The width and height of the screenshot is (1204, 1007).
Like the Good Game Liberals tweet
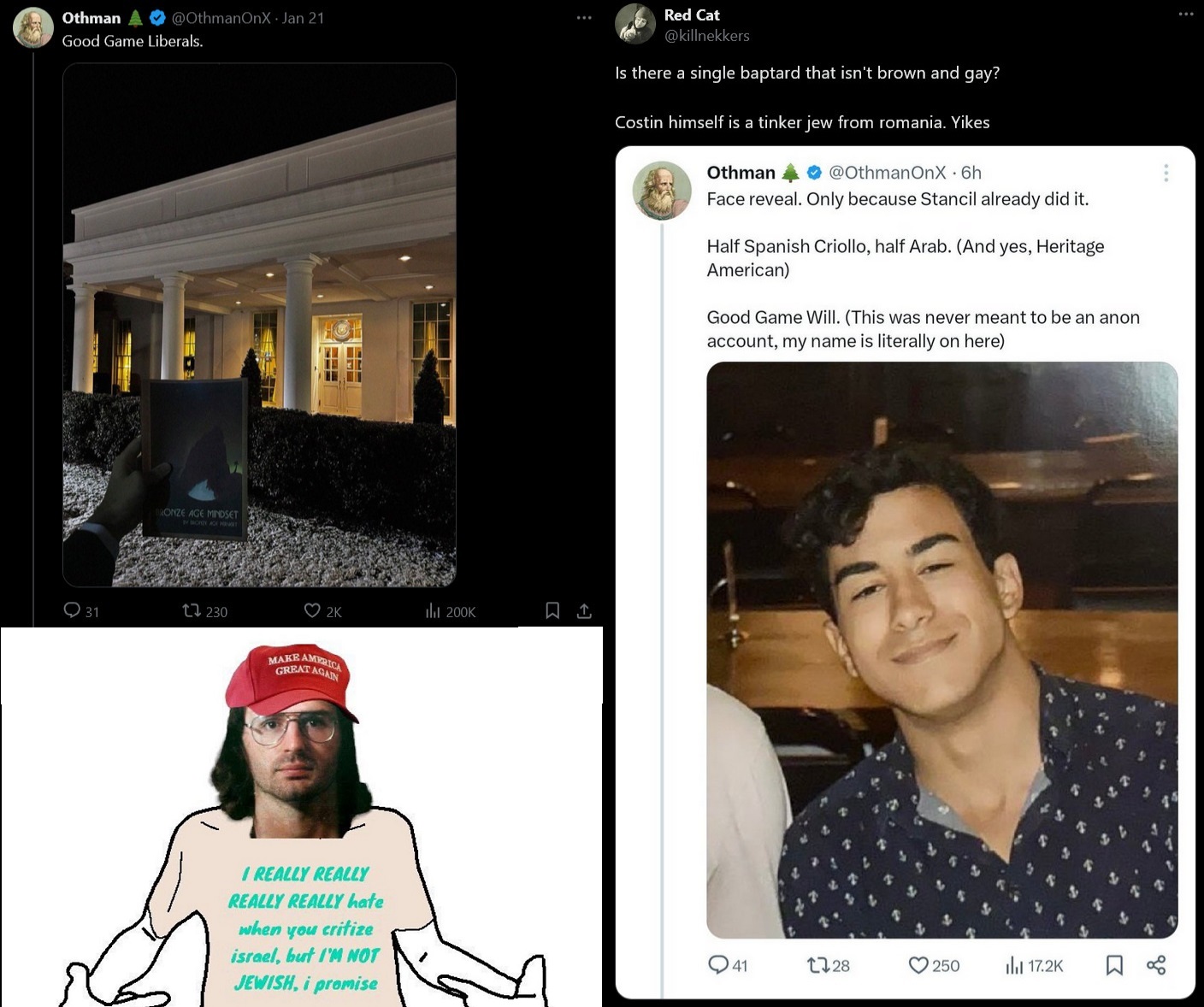point(312,610)
